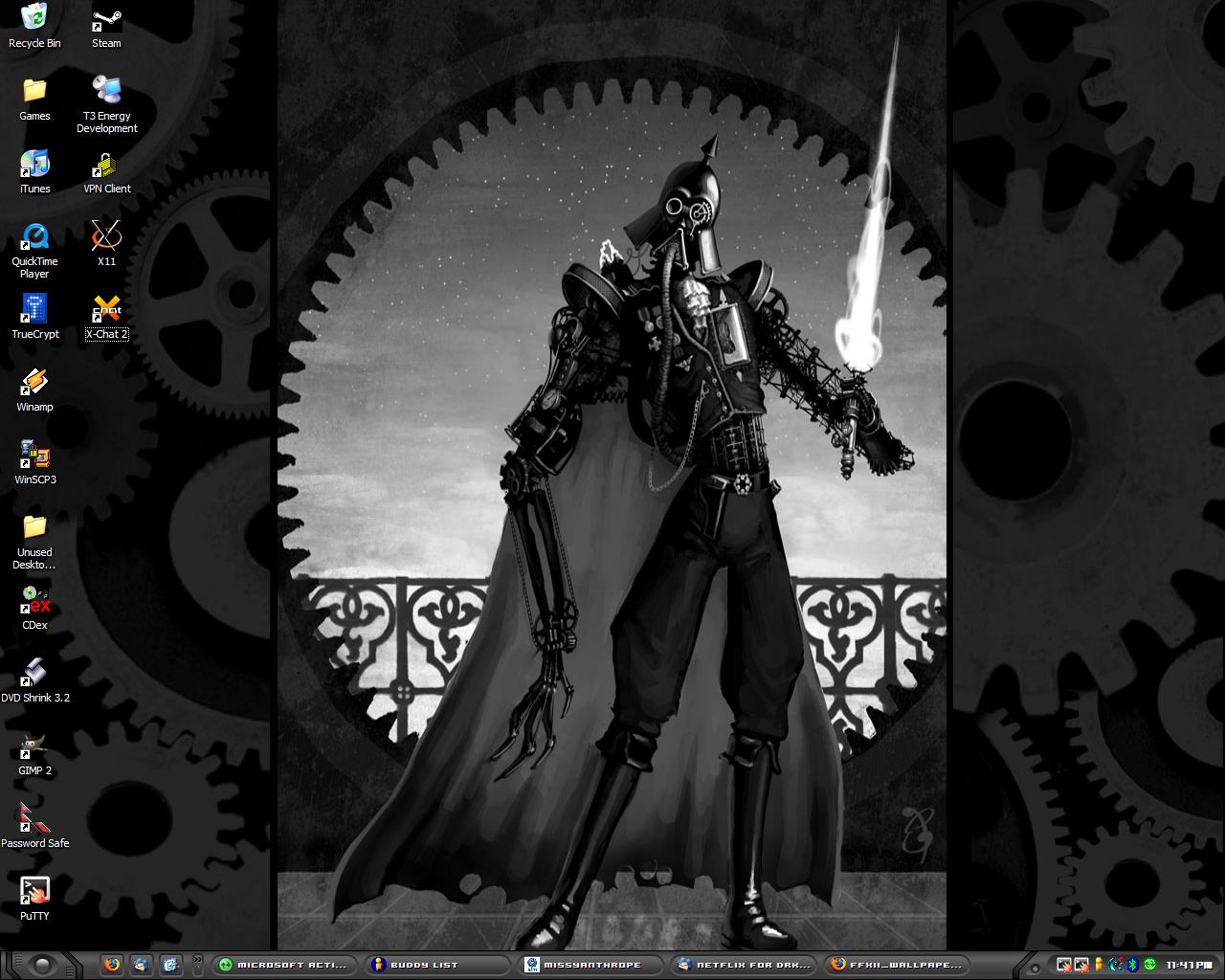This screenshot has width=1225, height=980.
Task: Launch PuTTY from the desktop
Action: point(34,899)
